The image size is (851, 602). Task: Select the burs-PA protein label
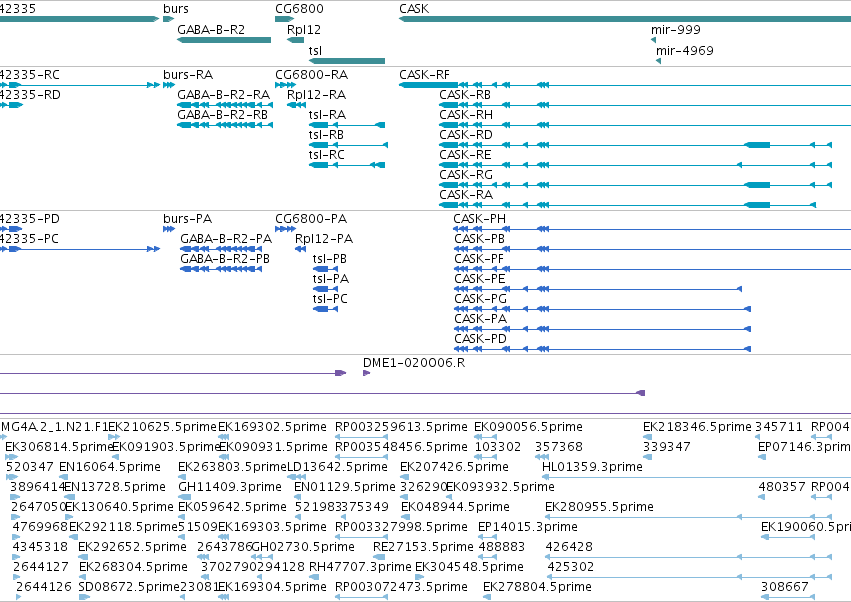tap(187, 219)
